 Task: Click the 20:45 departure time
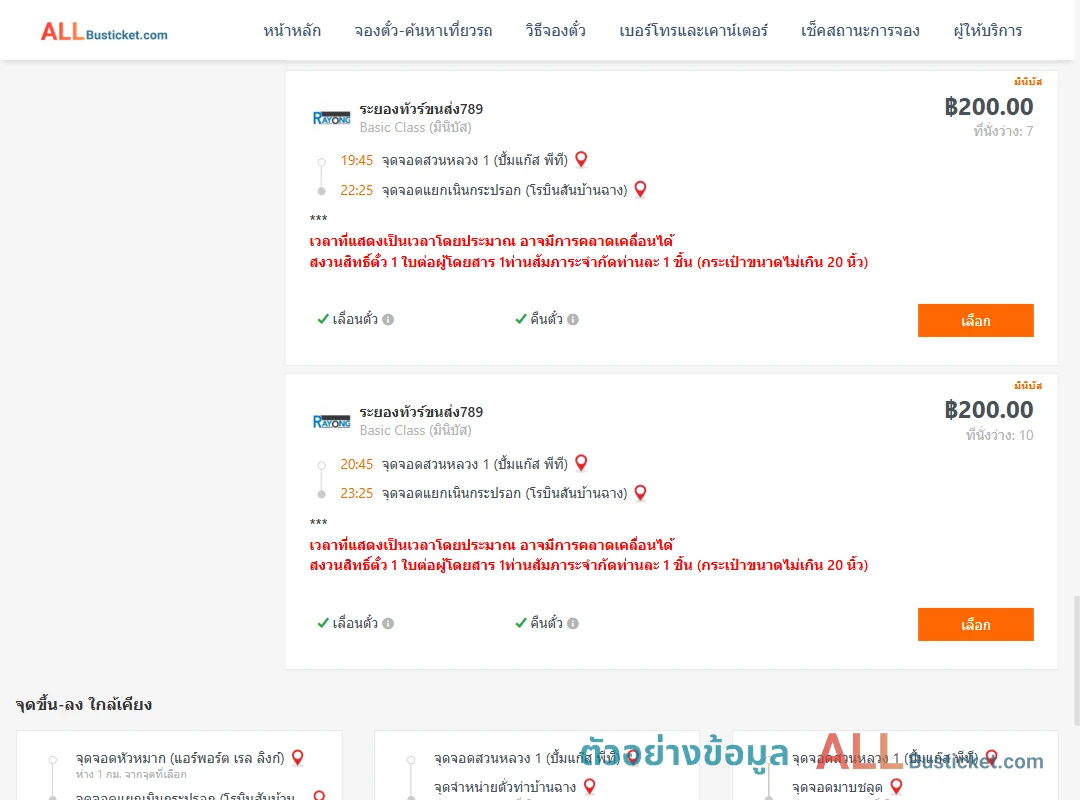coord(356,464)
